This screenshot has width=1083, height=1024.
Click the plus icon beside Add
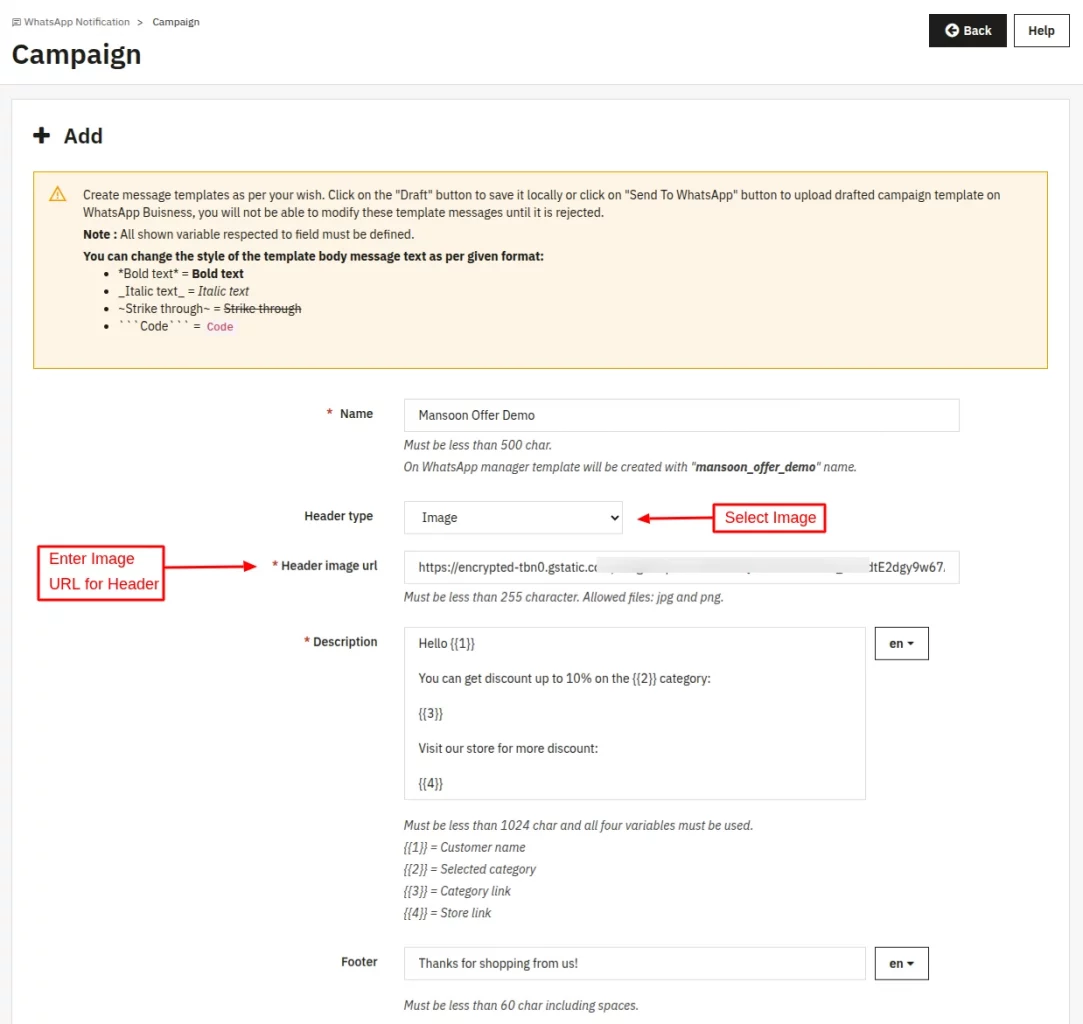[x=41, y=136]
